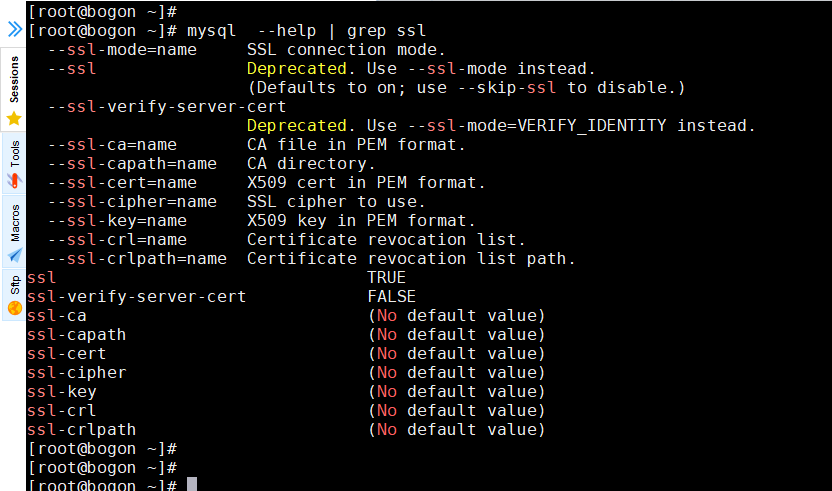Click 'SSL cipher to use.' text

tap(336, 202)
